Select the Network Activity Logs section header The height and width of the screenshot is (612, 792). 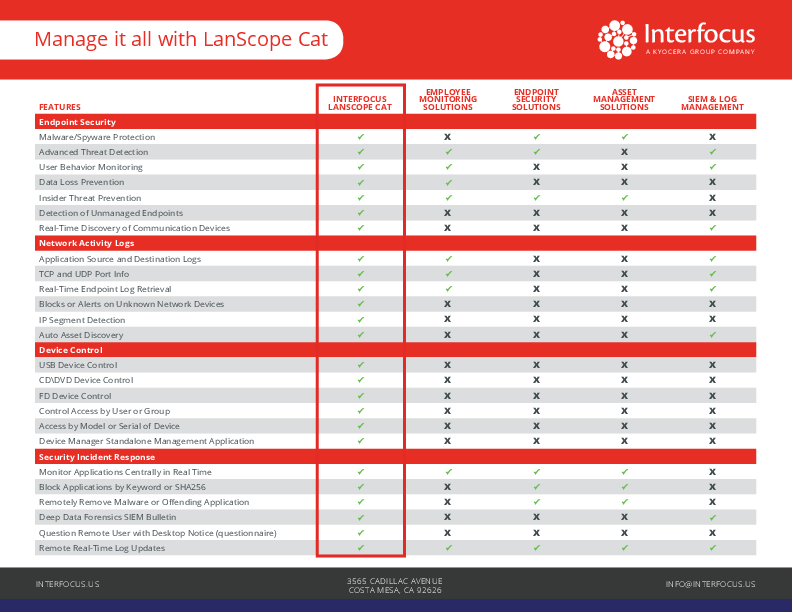[395, 243]
